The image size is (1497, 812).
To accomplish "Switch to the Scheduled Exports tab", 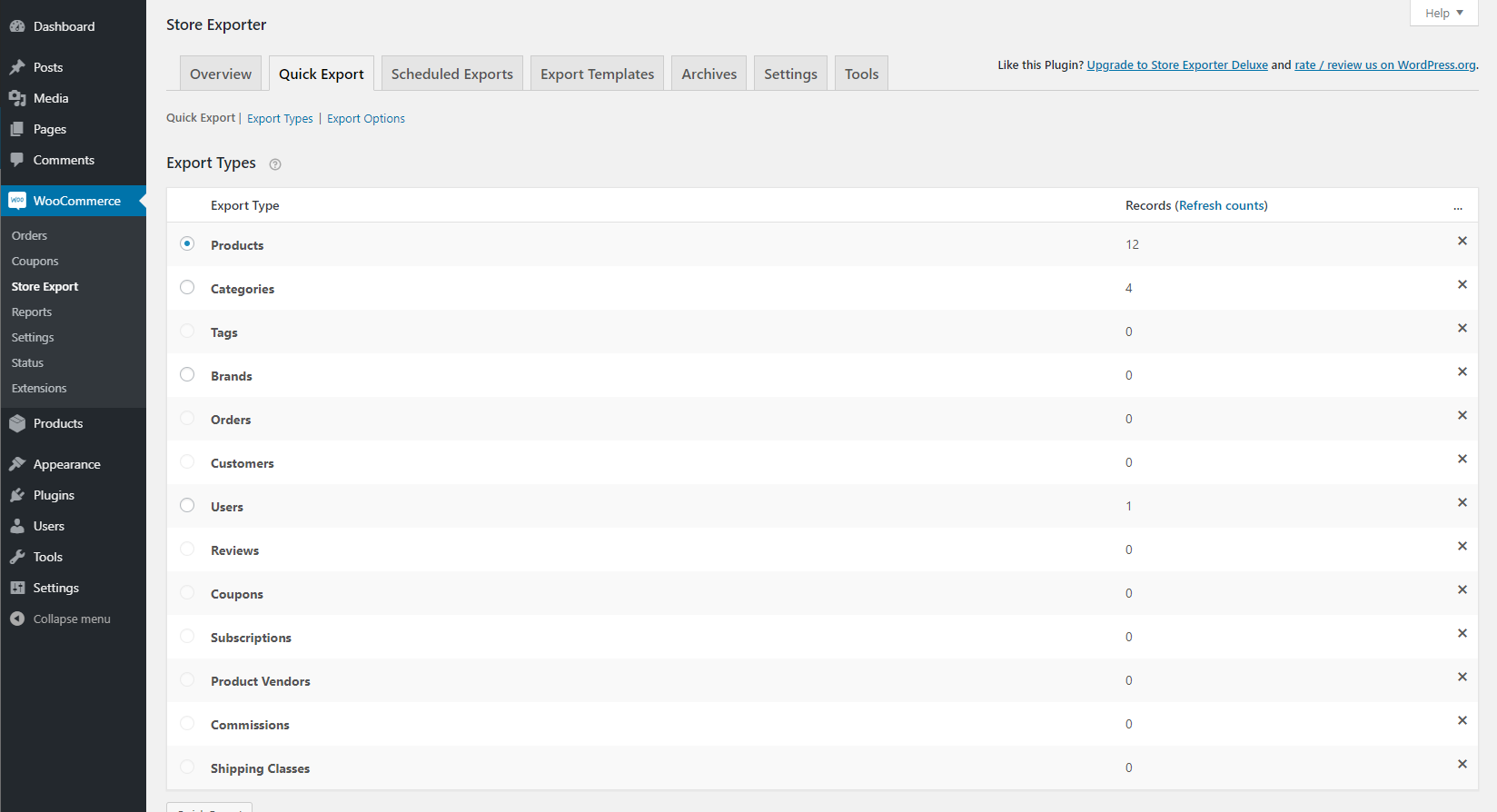I will (451, 74).
